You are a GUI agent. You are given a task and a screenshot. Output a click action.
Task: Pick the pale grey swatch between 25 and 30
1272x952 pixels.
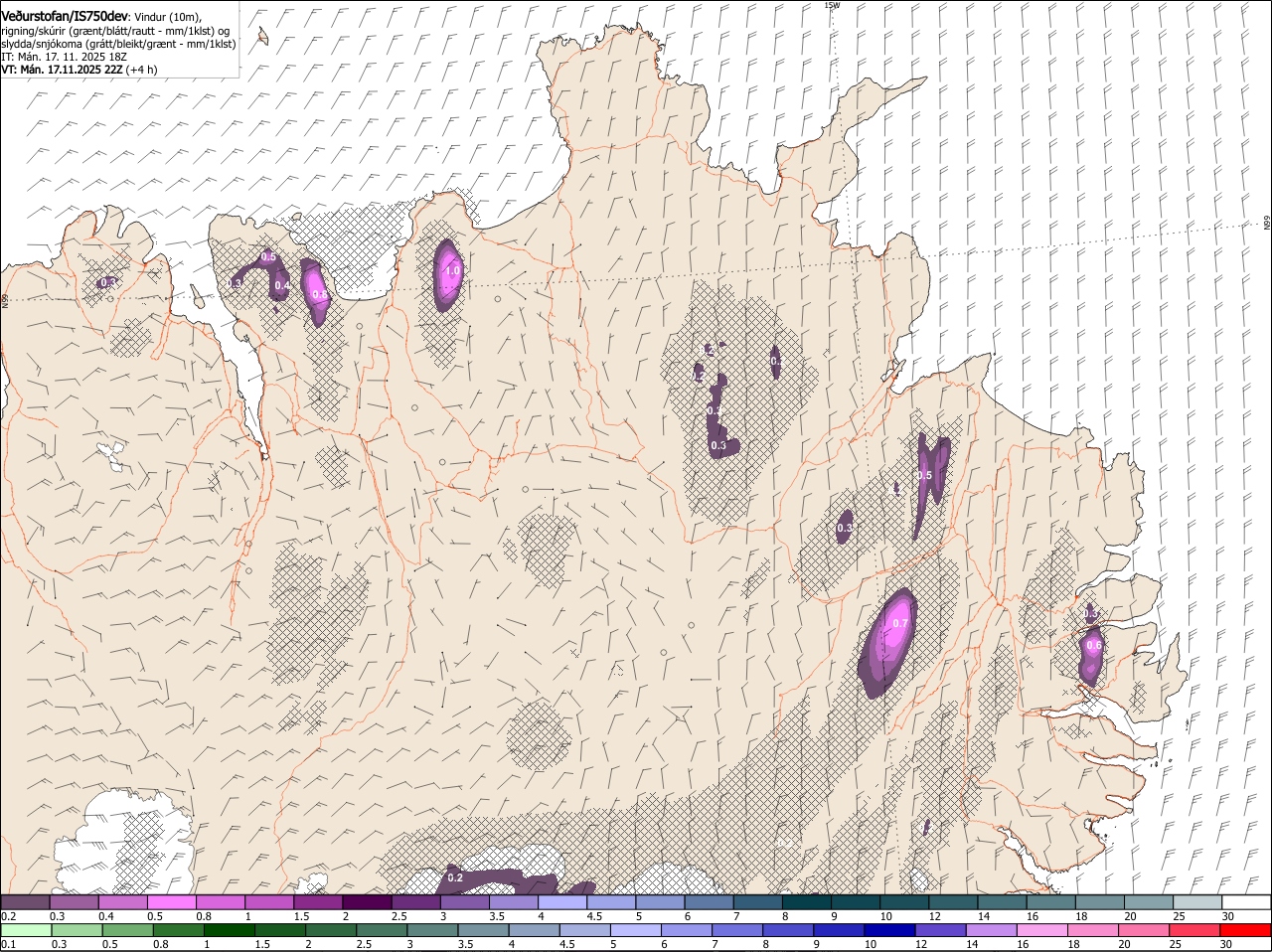point(1197,902)
